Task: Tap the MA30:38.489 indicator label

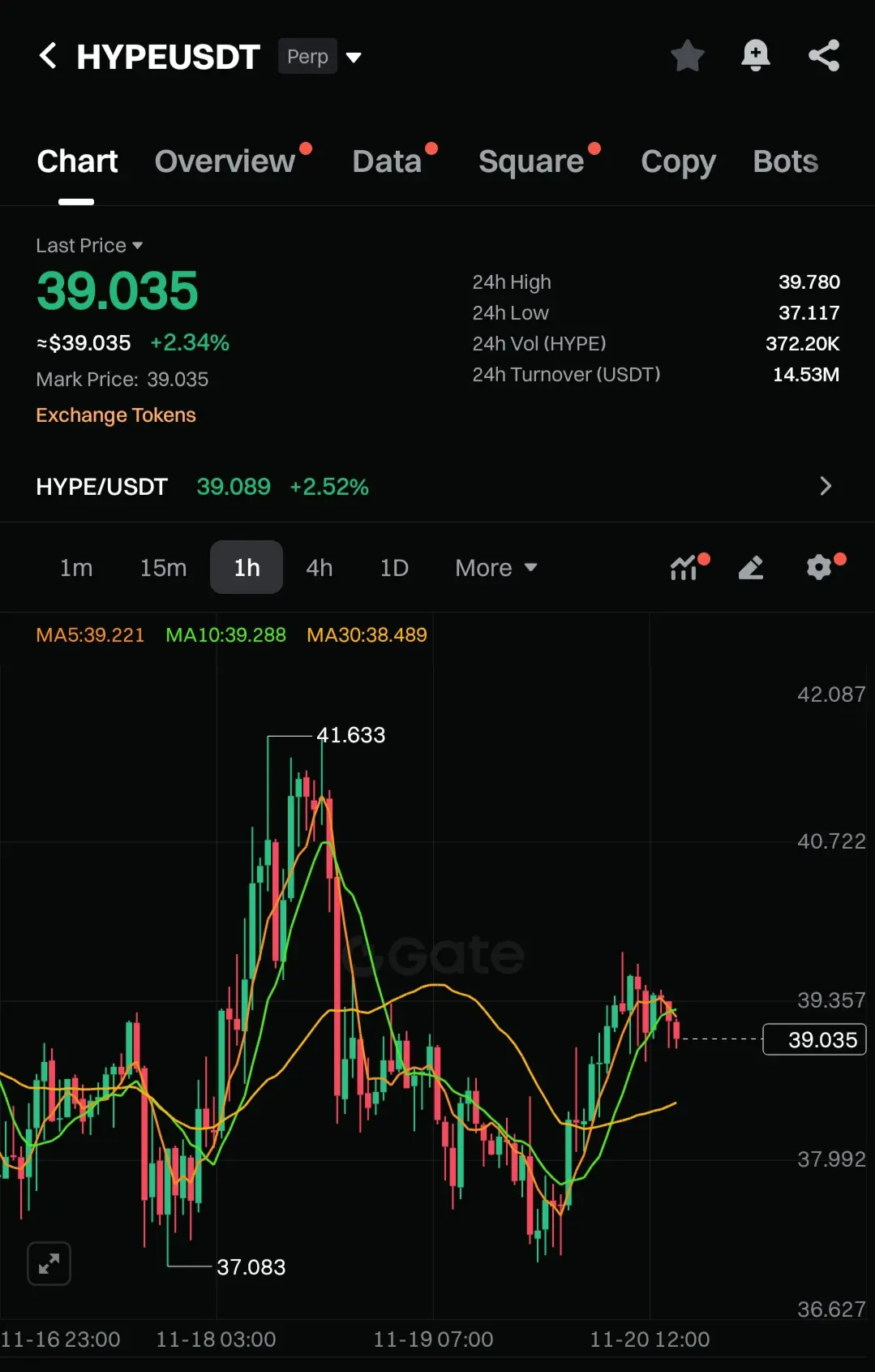Action: [367, 634]
